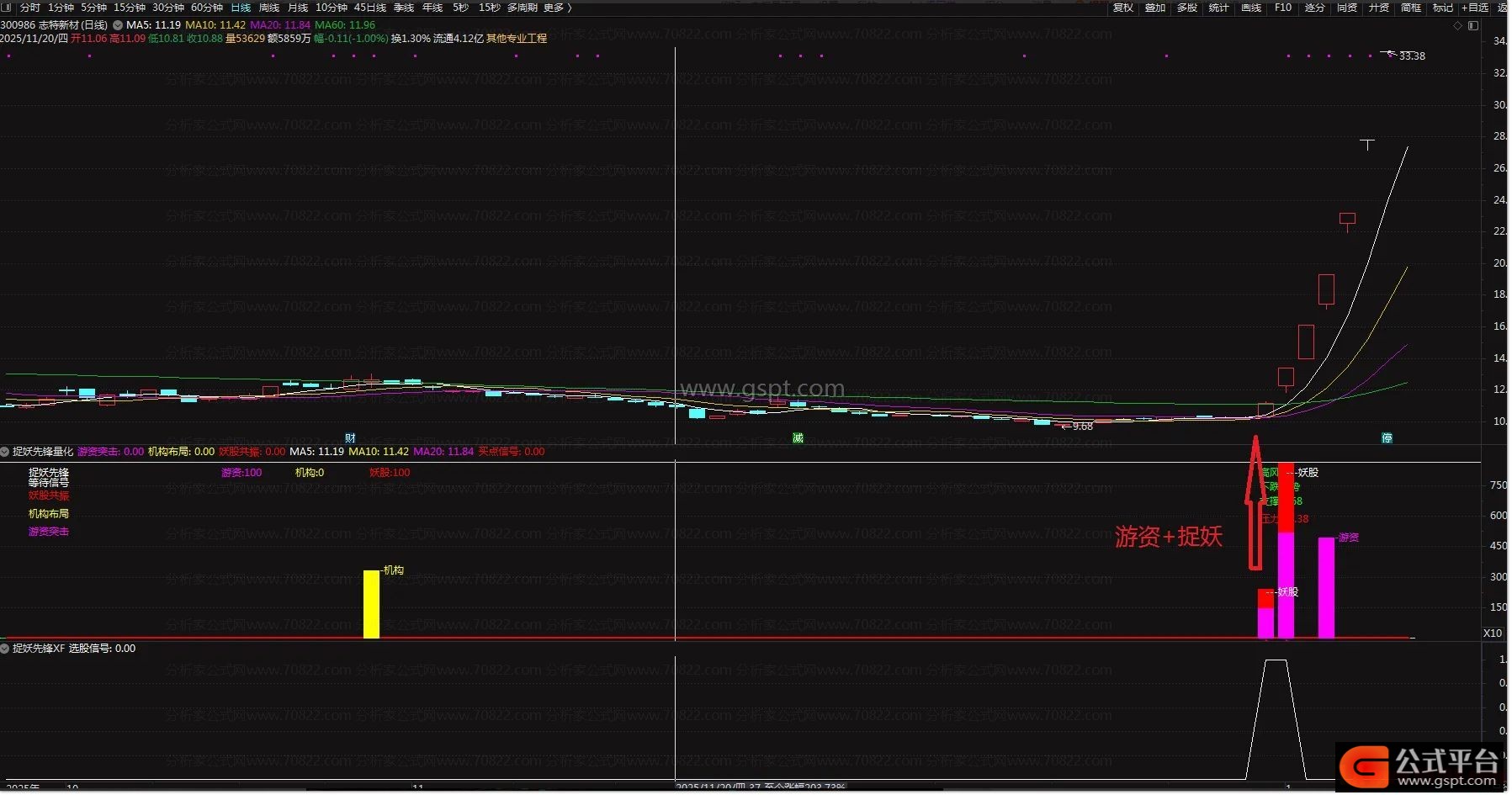Click +自选 to add to watchlist

pos(1475,8)
